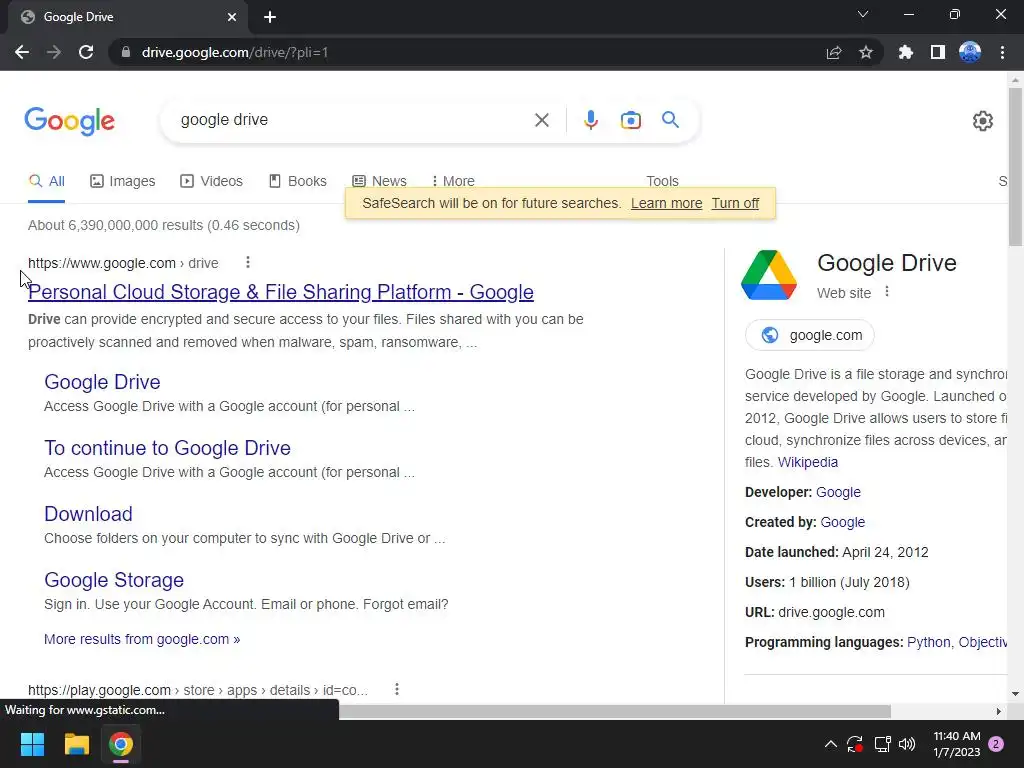The width and height of the screenshot is (1024, 768).
Task: Go back to the previous page
Action: pyautogui.click(x=22, y=52)
